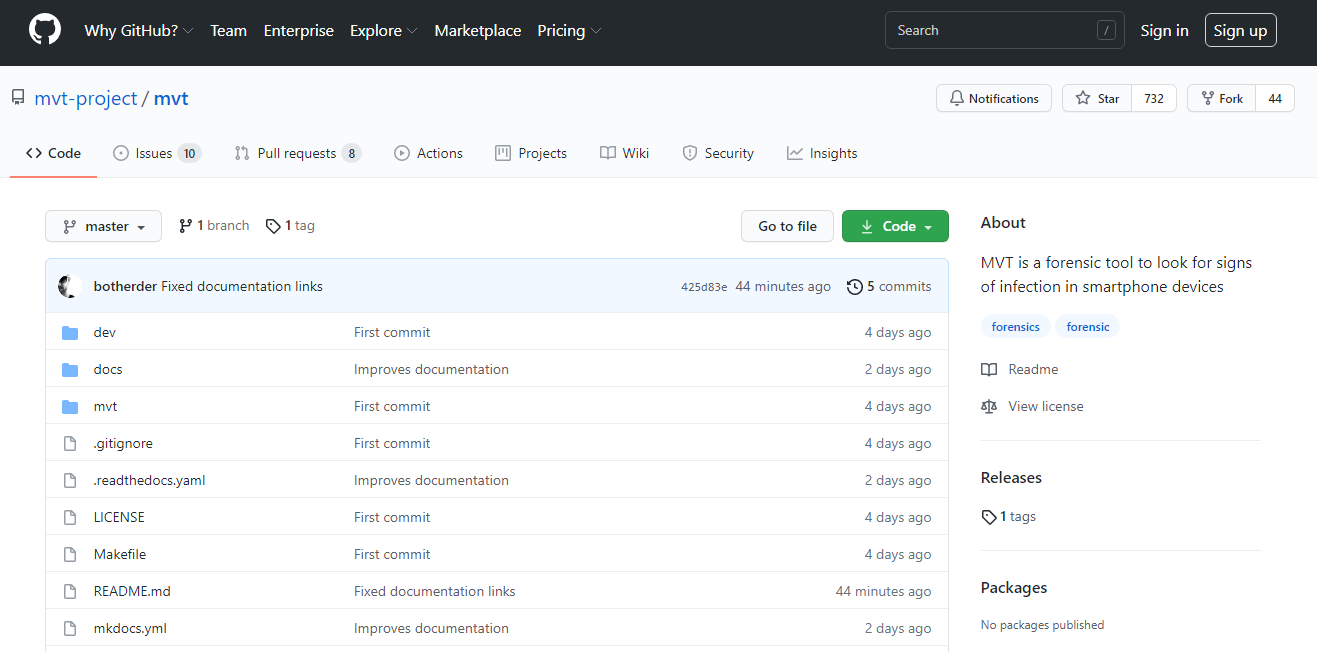Image resolution: width=1317 pixels, height=652 pixels.
Task: Click the branch icon next to 1 branch
Action: pyautogui.click(x=186, y=226)
